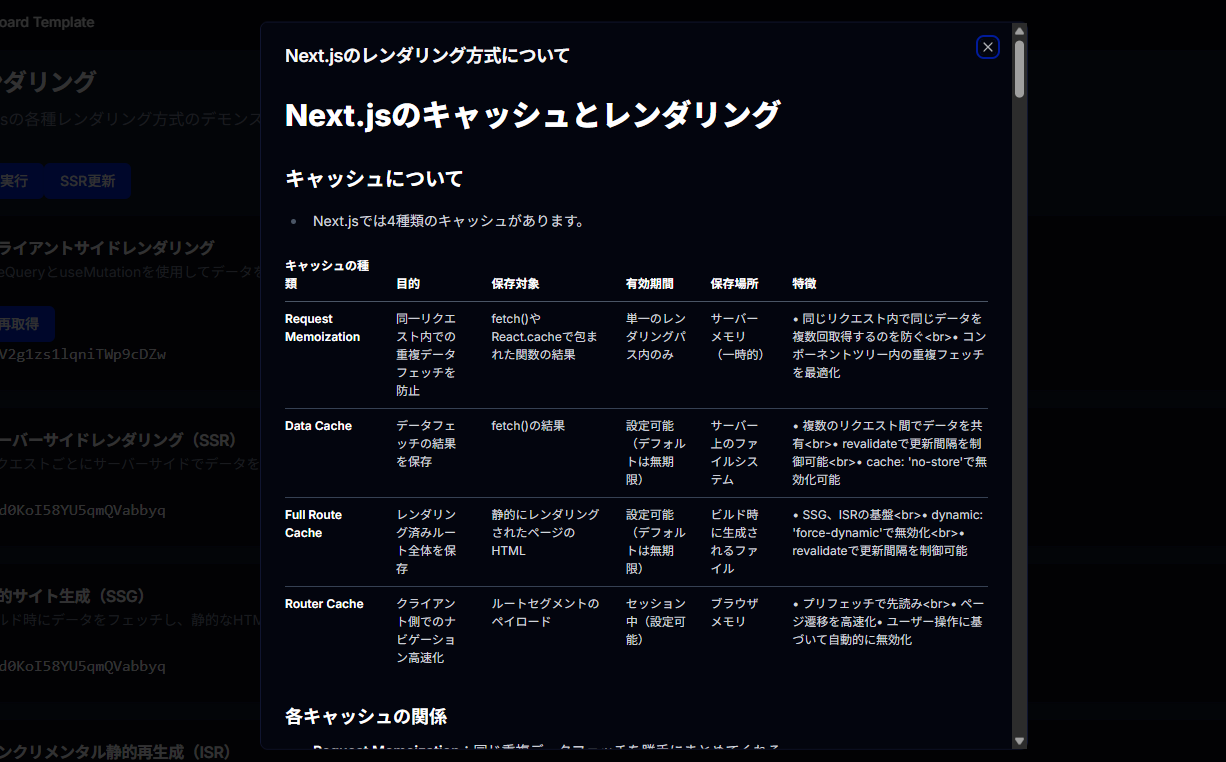Click the '同一リクエスト内での重複データフェッチを防止' cell

click(x=426, y=355)
